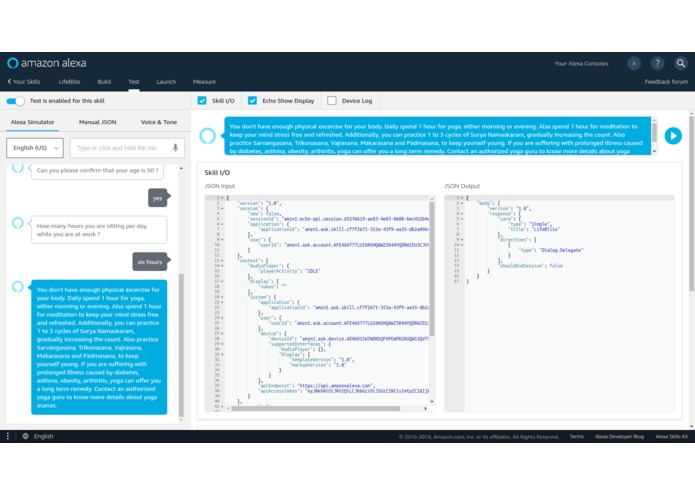Collapse the session fold arrow on line 3

coord(222,208)
